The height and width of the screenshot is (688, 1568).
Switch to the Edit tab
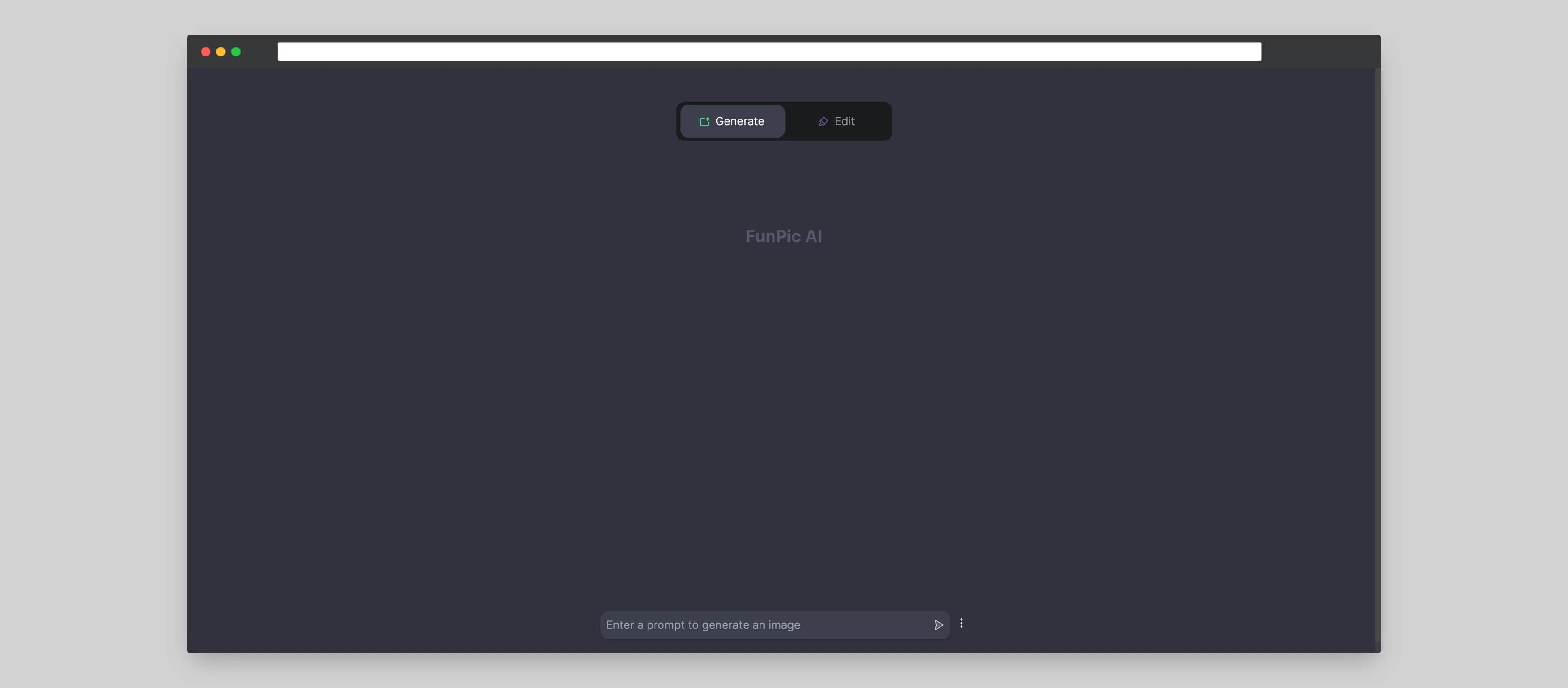pyautogui.click(x=836, y=121)
